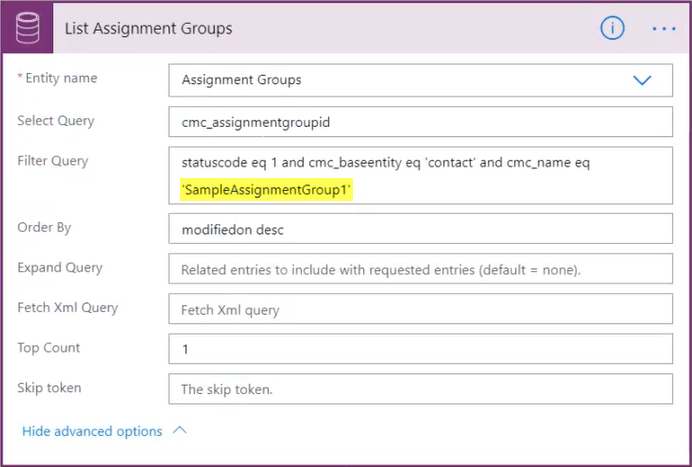
Task: Click the empty Expand Query input
Action: [420, 269]
